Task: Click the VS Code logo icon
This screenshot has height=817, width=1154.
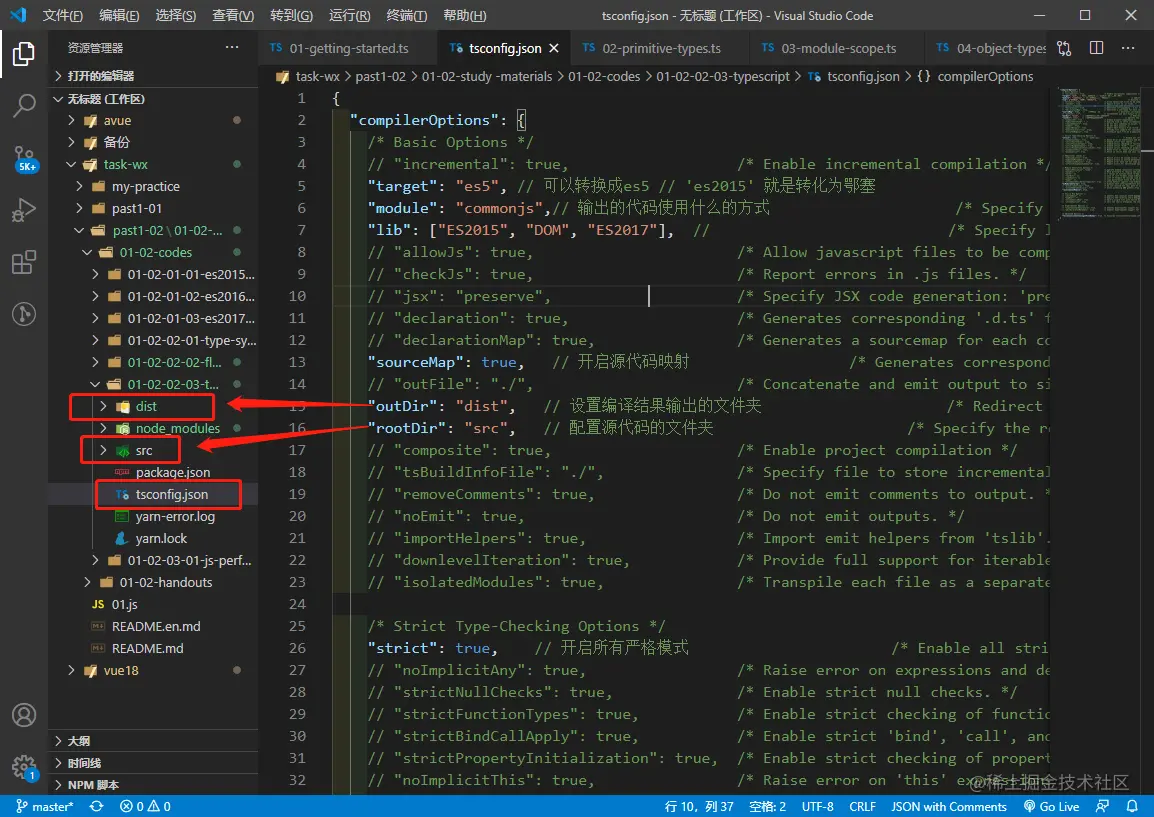Action: click(18, 15)
